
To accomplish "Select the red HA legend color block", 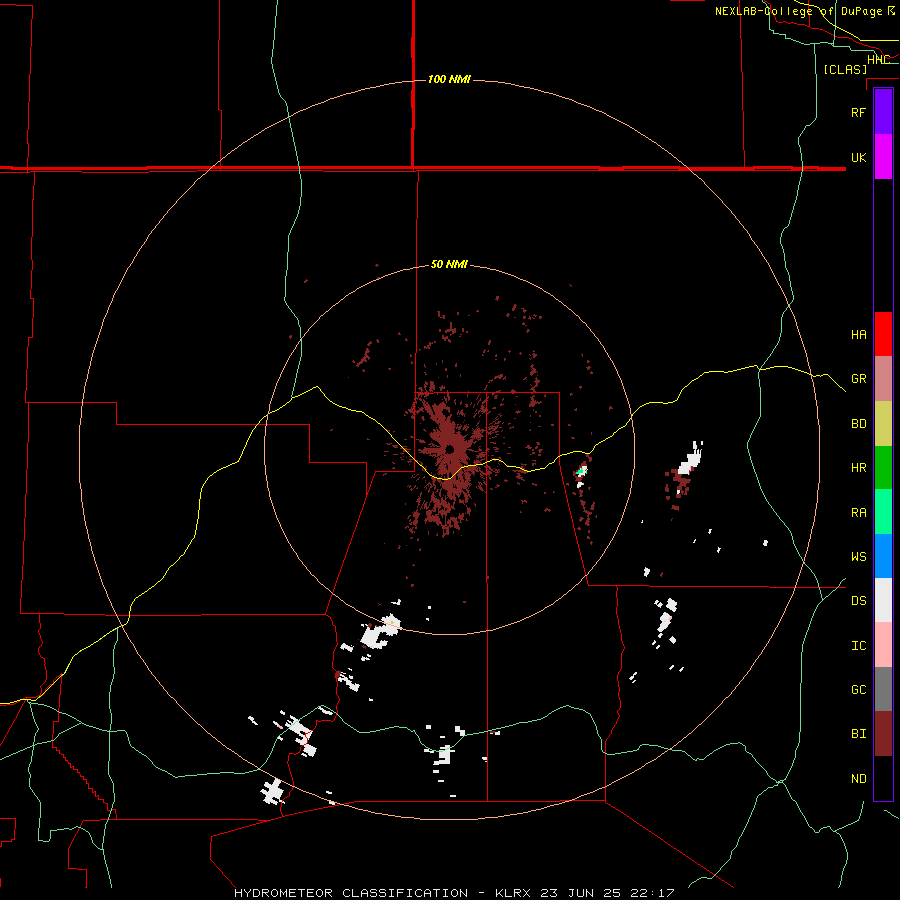I will 883,334.
